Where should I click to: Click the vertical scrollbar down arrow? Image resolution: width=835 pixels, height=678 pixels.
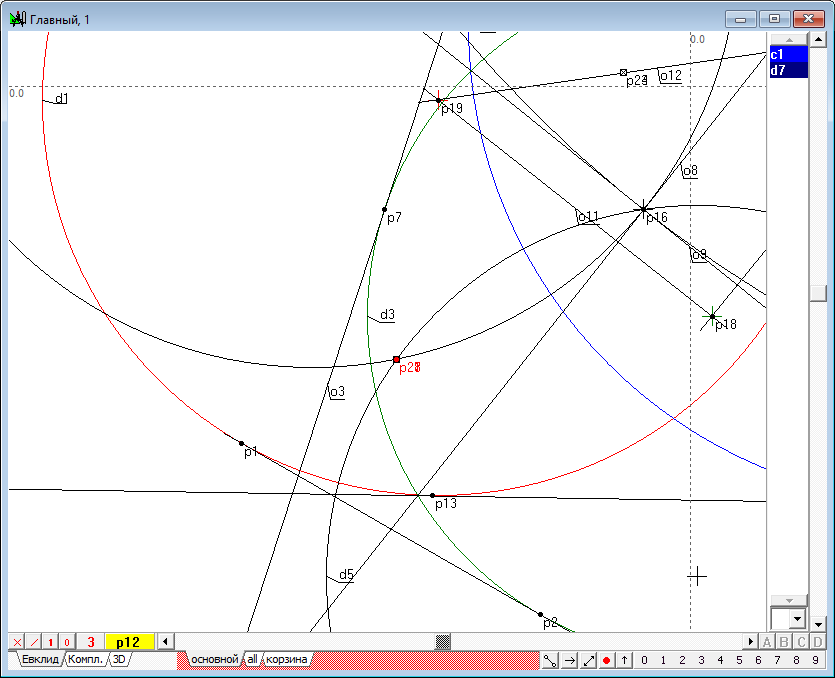(x=817, y=623)
